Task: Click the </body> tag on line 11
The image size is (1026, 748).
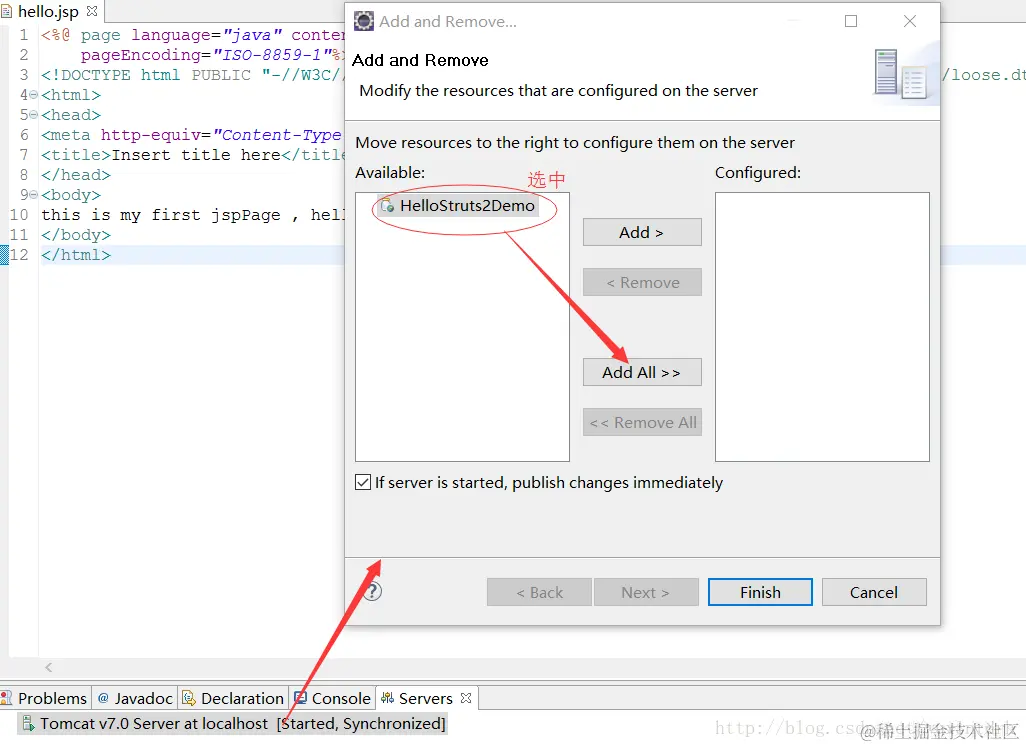Action: (76, 235)
